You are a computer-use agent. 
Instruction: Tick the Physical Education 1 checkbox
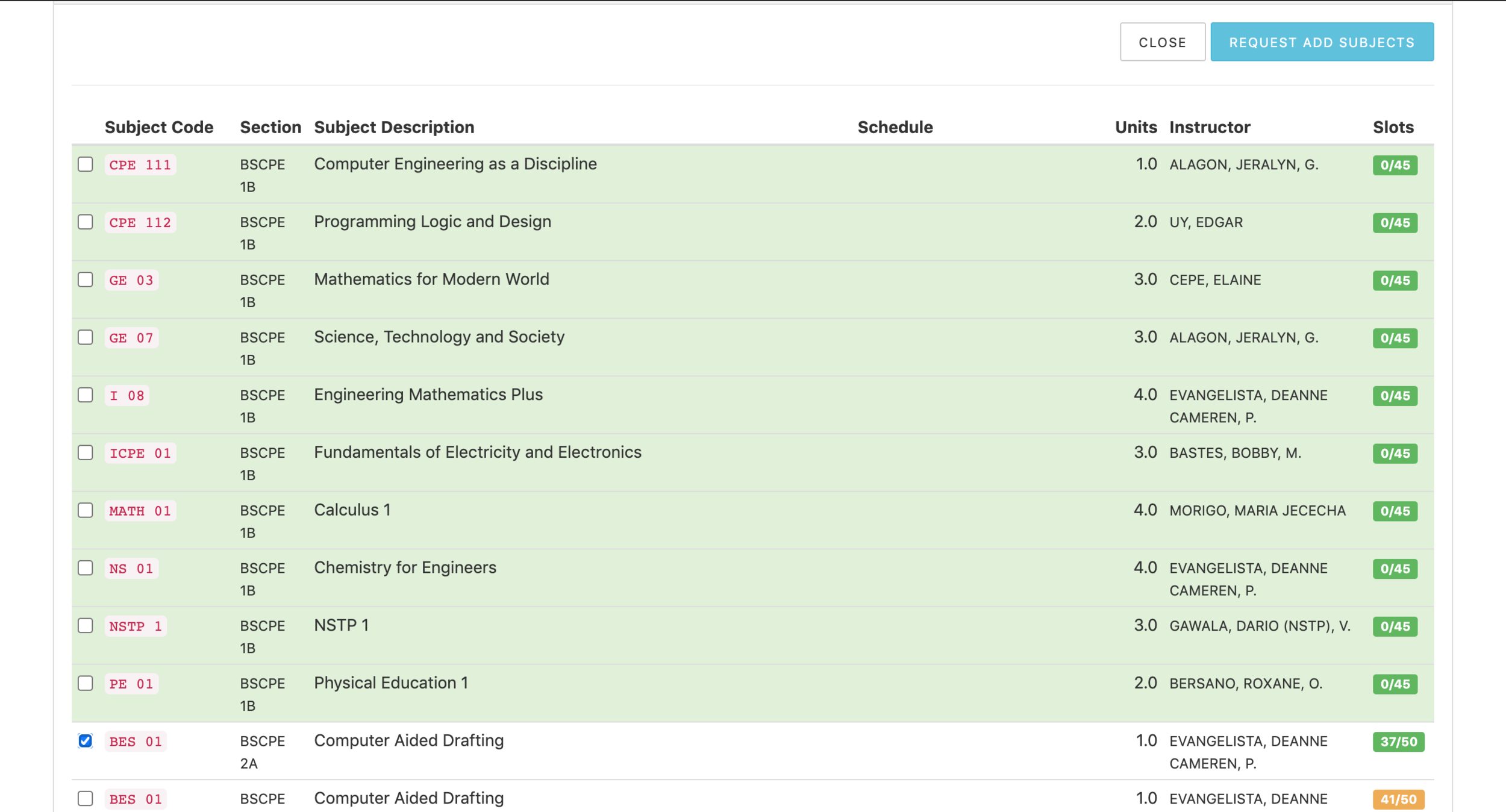click(86, 683)
